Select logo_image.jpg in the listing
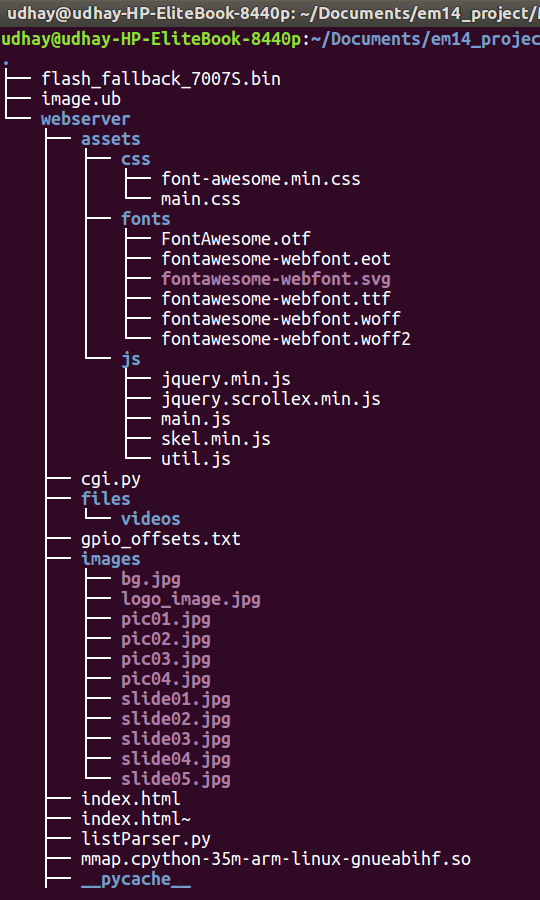 click(x=191, y=599)
